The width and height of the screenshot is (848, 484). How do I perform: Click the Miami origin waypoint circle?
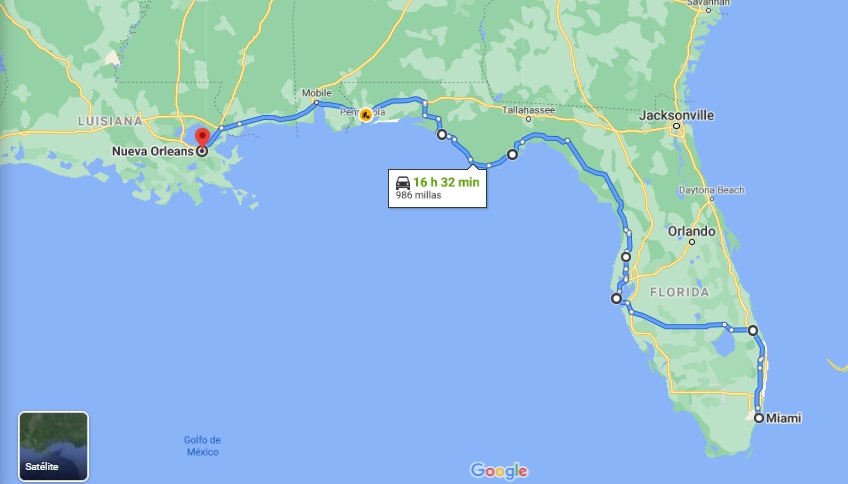[759, 418]
